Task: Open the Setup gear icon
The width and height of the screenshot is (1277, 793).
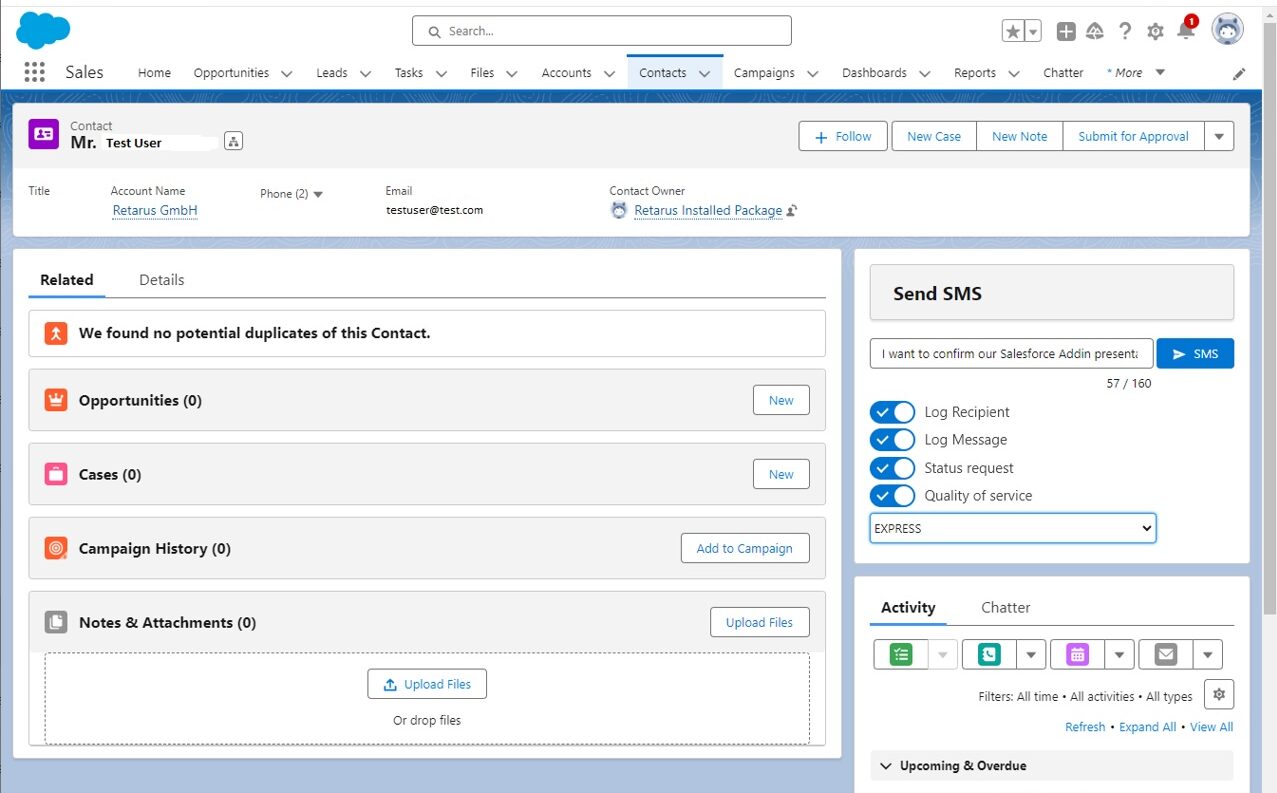Action: click(x=1155, y=32)
